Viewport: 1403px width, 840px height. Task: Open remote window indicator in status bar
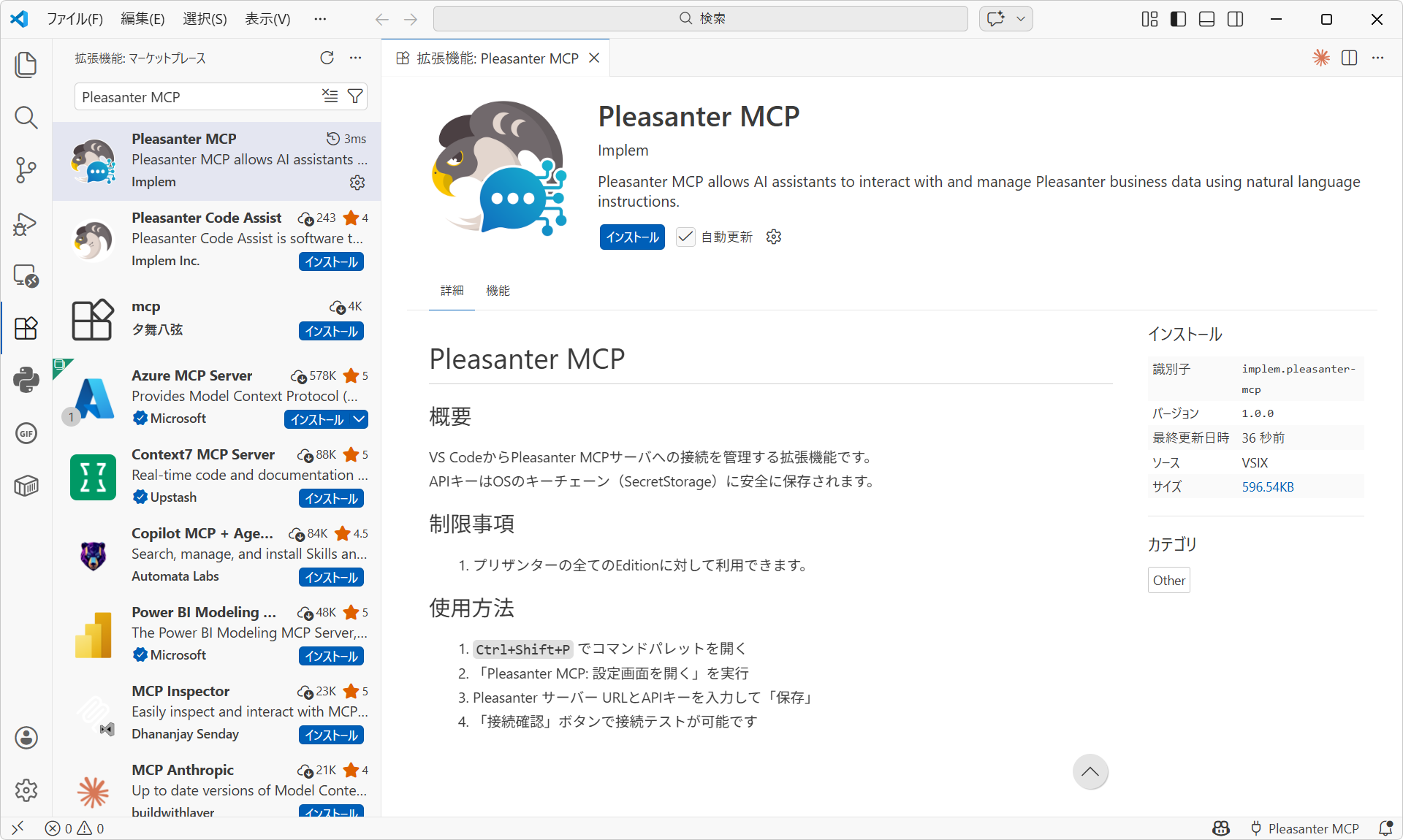tap(18, 828)
